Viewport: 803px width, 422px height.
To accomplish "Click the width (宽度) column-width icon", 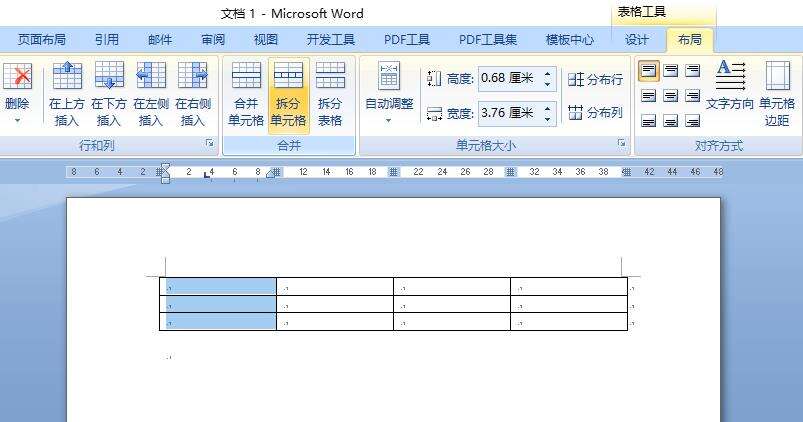I will point(434,113).
